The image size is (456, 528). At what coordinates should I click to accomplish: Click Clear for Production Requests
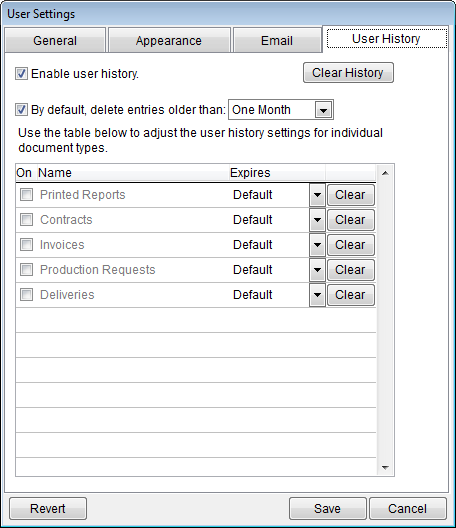click(351, 270)
